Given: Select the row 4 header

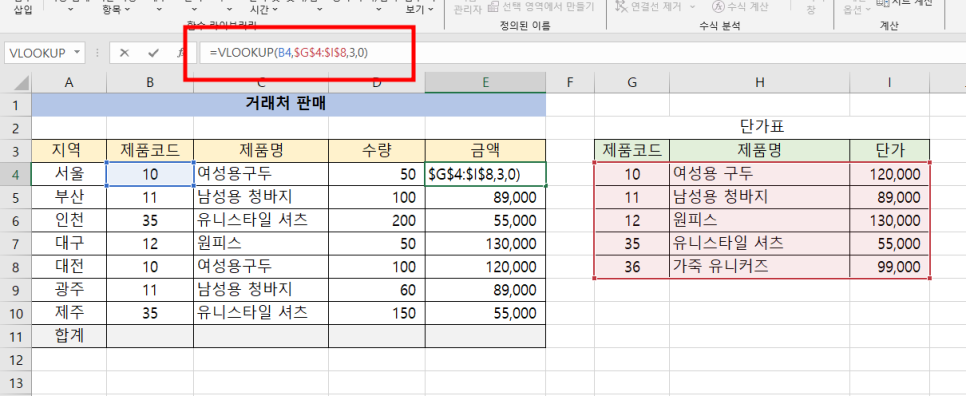Looking at the screenshot, I should point(15,174).
